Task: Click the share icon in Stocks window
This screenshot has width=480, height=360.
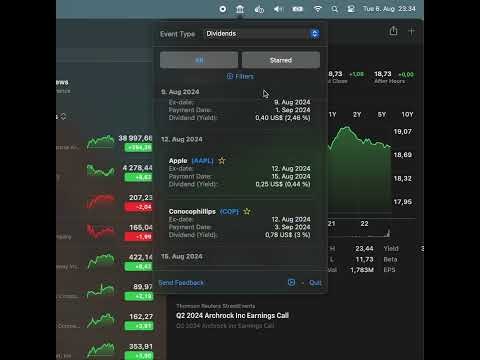Action: (x=393, y=31)
